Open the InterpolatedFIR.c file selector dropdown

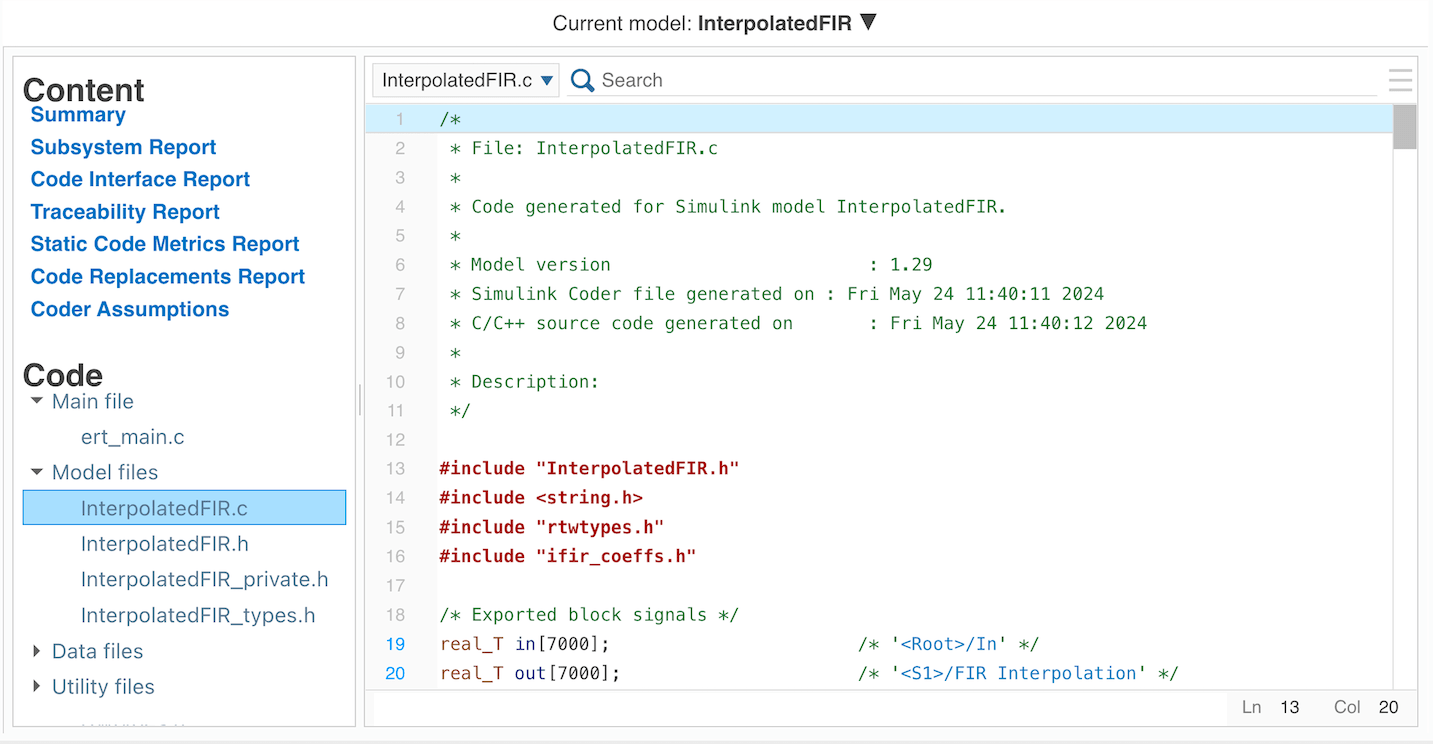pyautogui.click(x=466, y=81)
